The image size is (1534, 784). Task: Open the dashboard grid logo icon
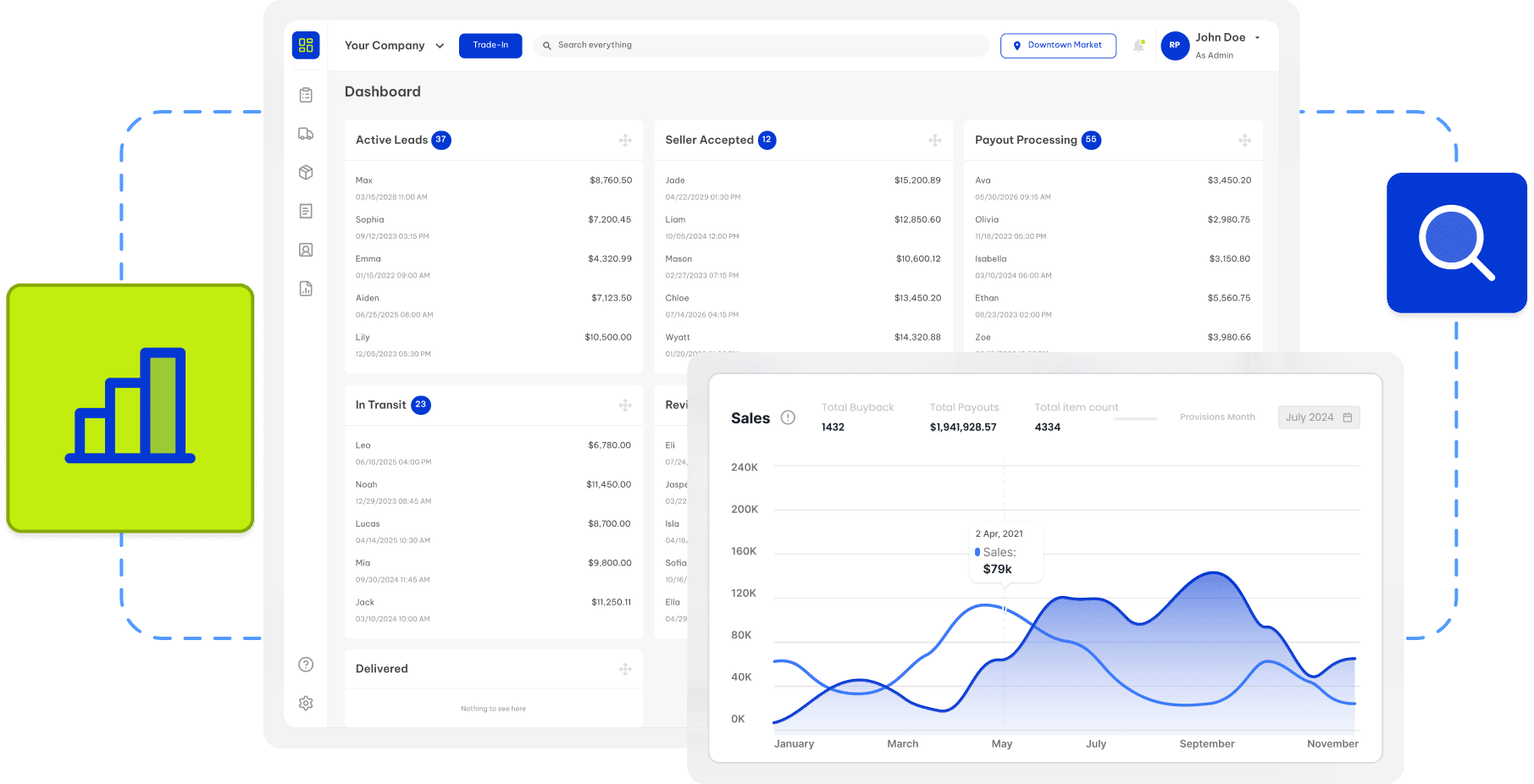[306, 45]
